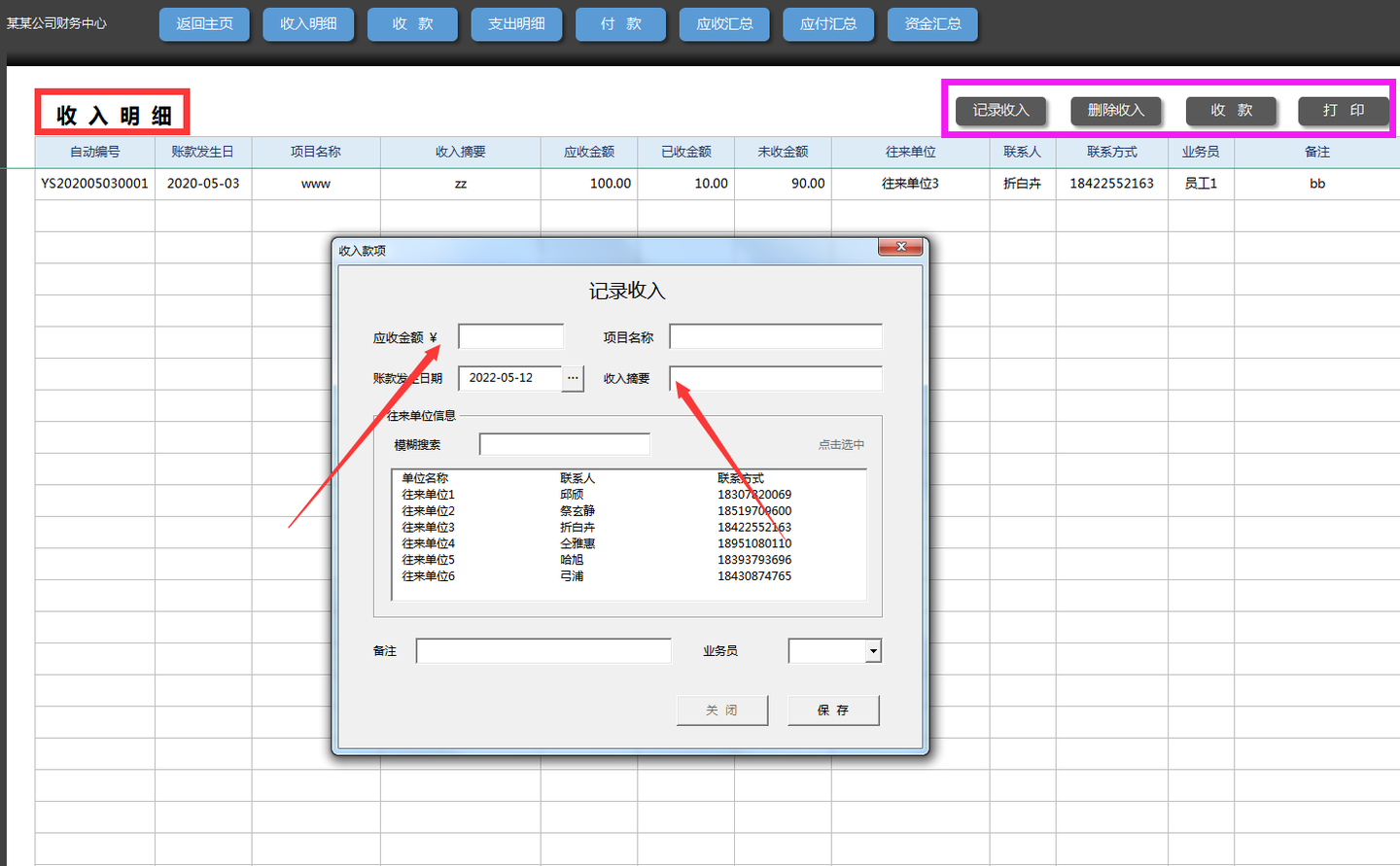Select 往来单位4 row in the list
1400x866 pixels.
click(x=628, y=543)
